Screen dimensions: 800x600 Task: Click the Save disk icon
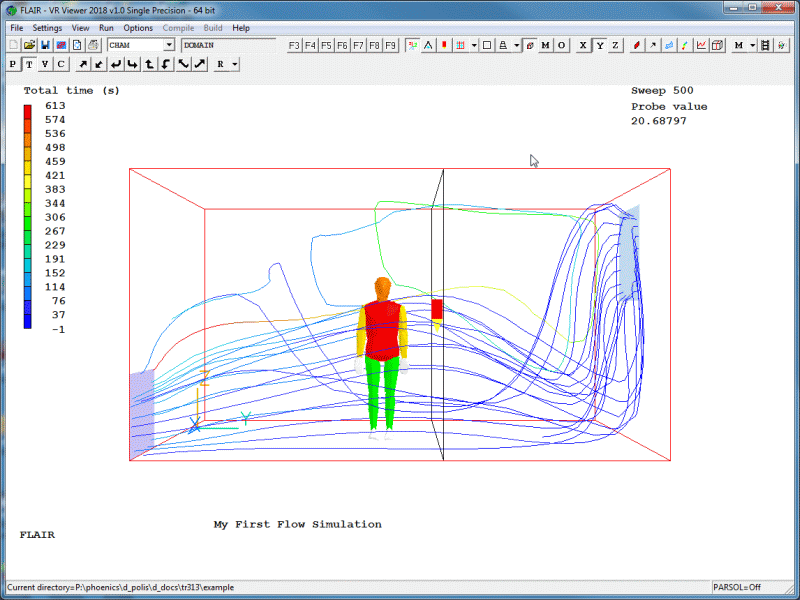point(45,45)
